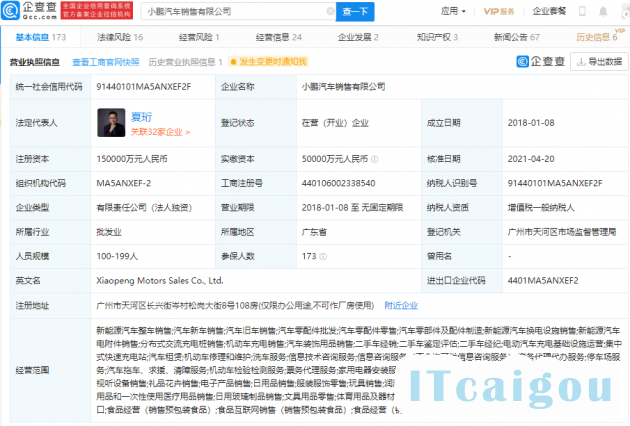
Task: Select company name 小鹏汽车销售有限公司 in table
Action: 344,87
